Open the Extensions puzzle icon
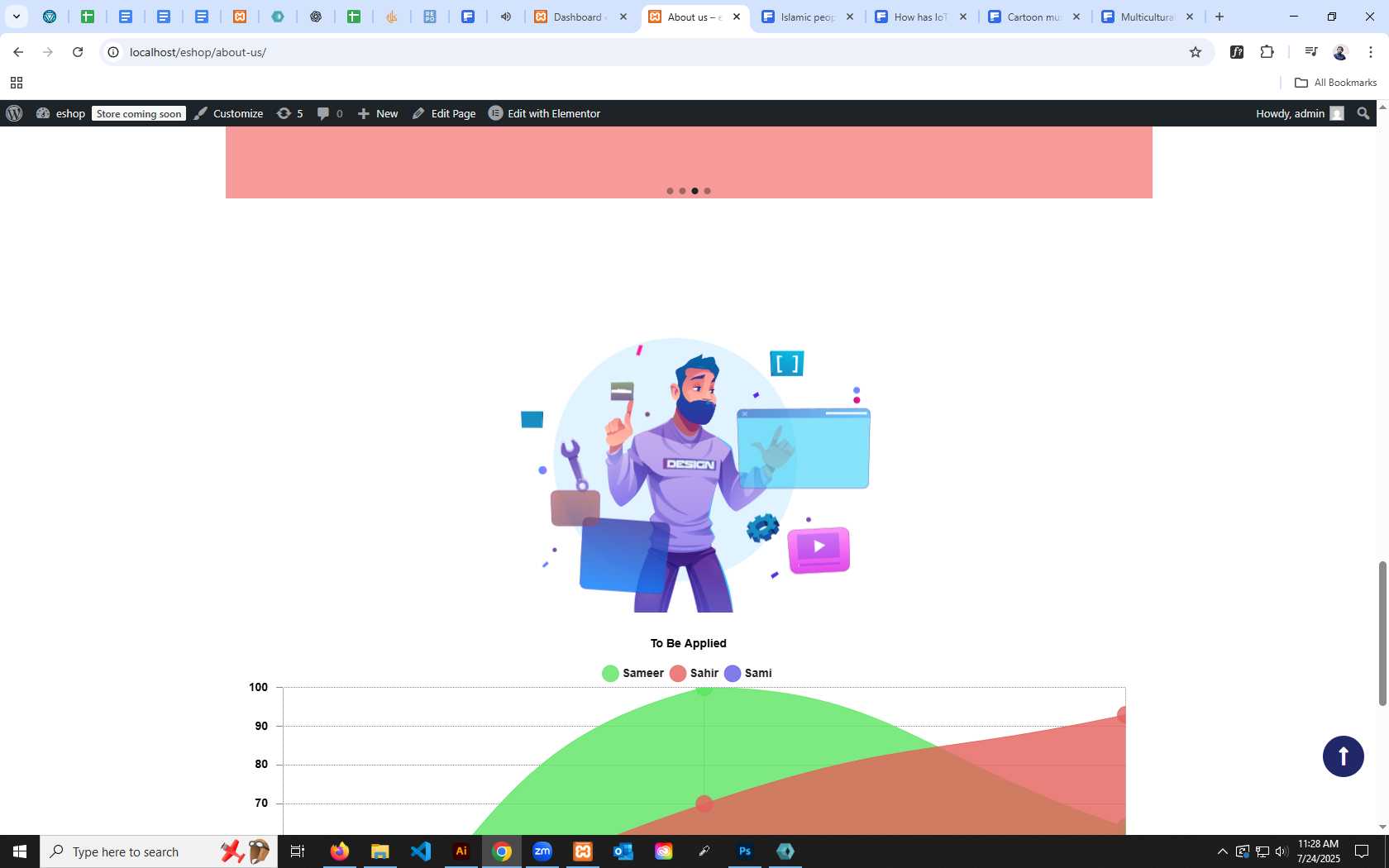This screenshot has height=868, width=1389. pyautogui.click(x=1267, y=52)
